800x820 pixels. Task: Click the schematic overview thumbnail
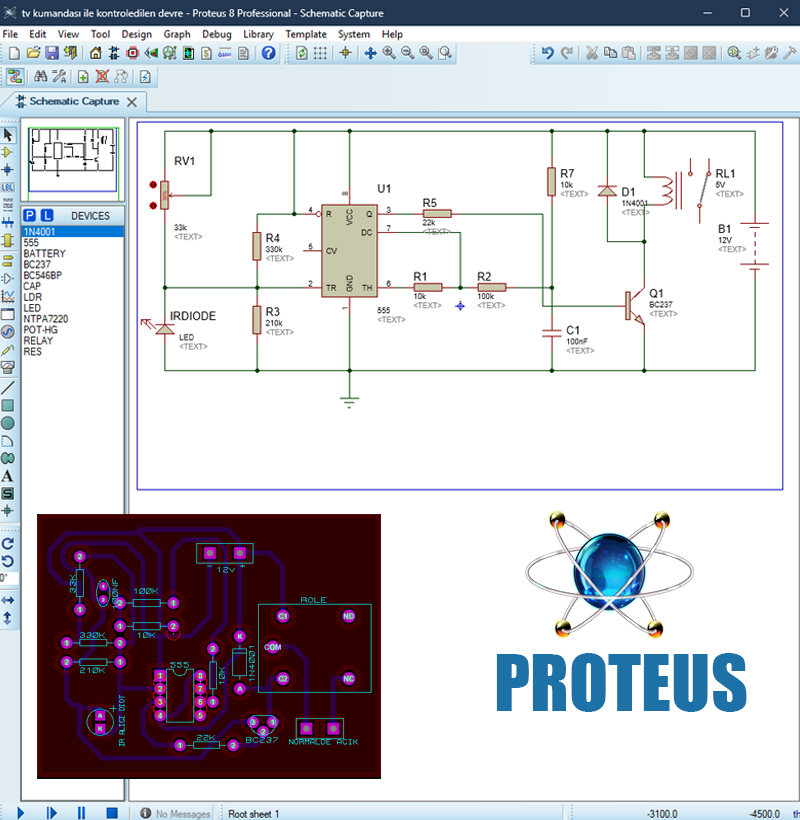(73, 161)
